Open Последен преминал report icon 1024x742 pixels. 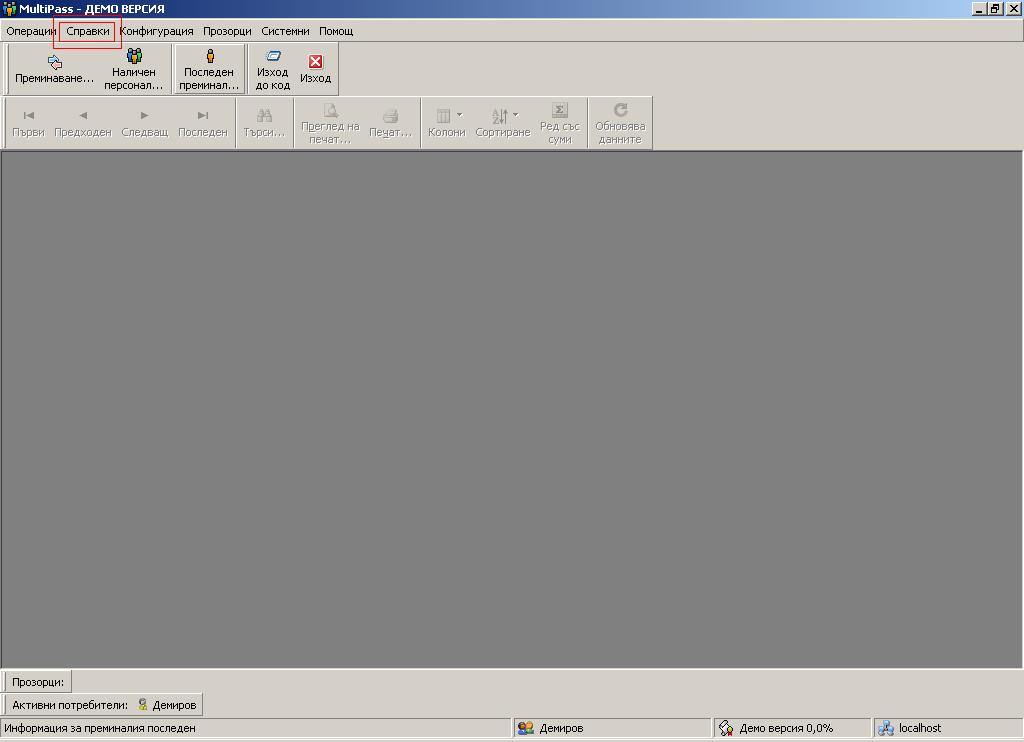[x=210, y=57]
